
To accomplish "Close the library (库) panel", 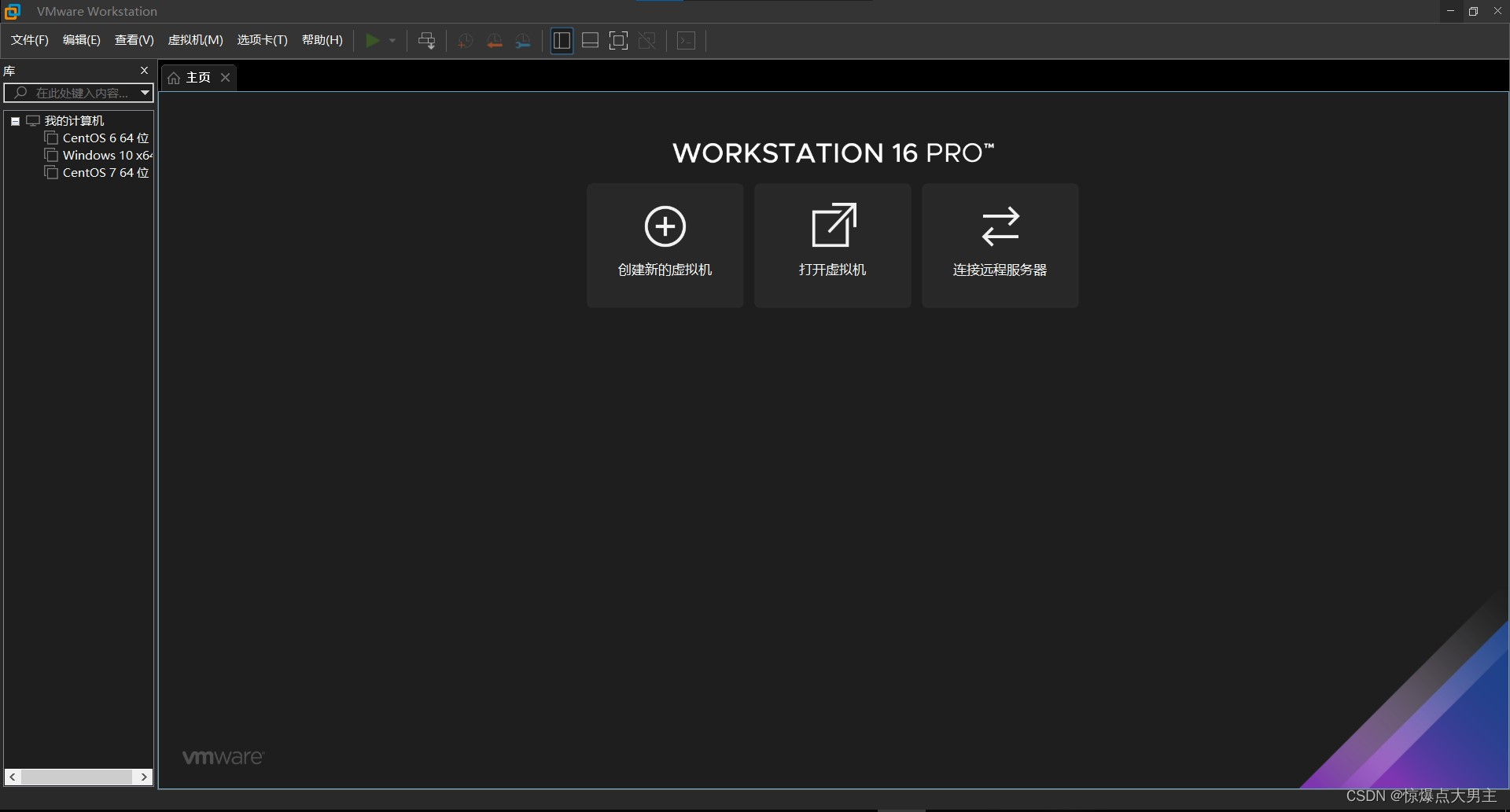I will 144,71.
